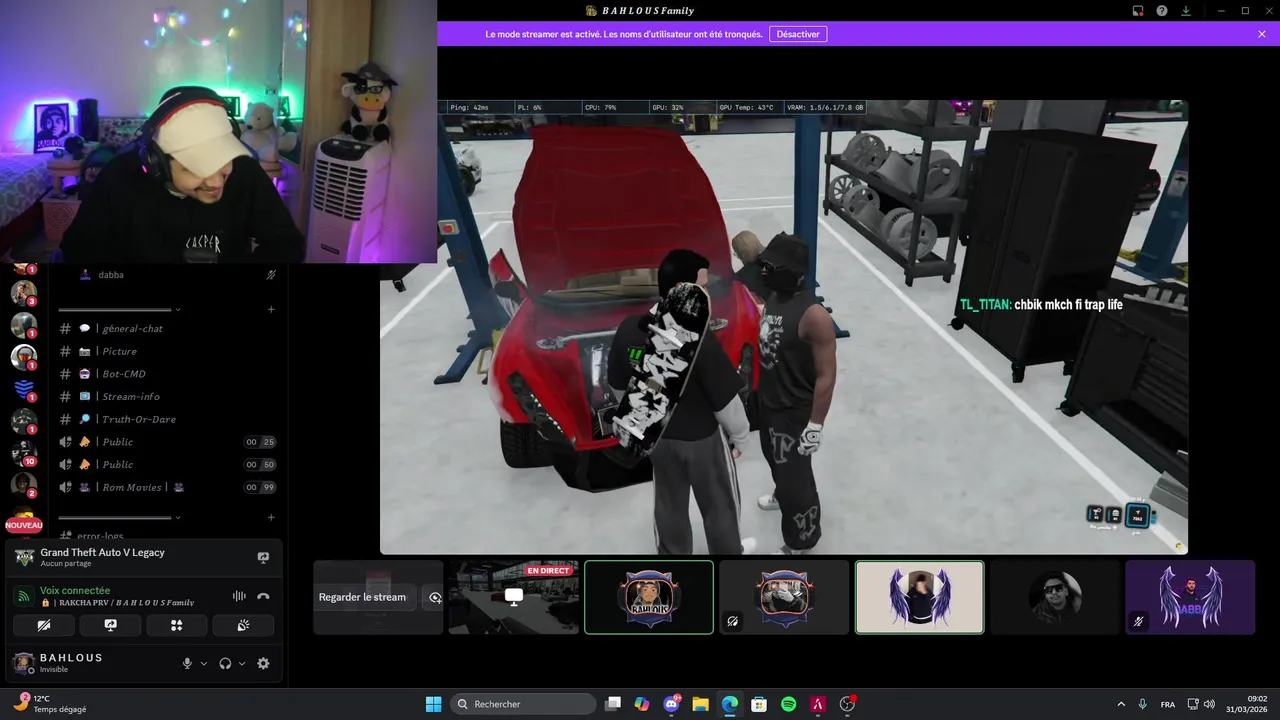Image resolution: width=1280 pixels, height=720 pixels.
Task: Disconnect from voice with the hang-up icon
Action: (263, 596)
